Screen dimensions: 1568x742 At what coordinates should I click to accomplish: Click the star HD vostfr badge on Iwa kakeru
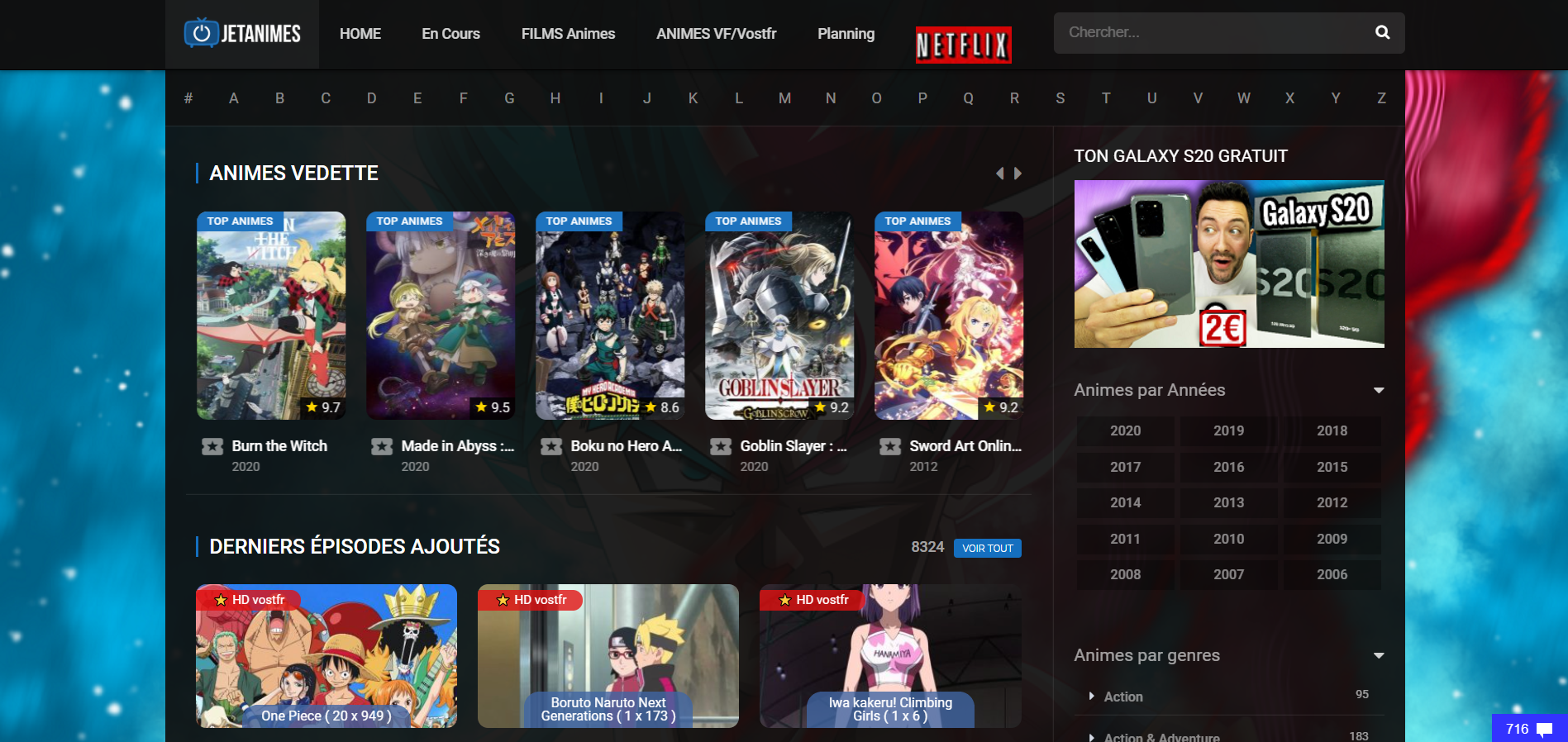click(x=812, y=600)
